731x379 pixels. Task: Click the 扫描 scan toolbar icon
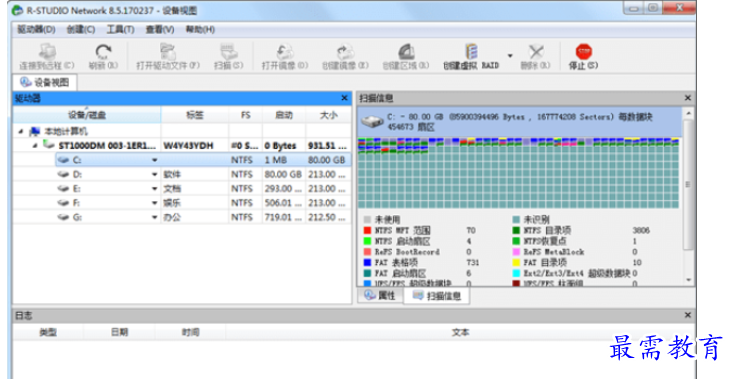click(228, 52)
